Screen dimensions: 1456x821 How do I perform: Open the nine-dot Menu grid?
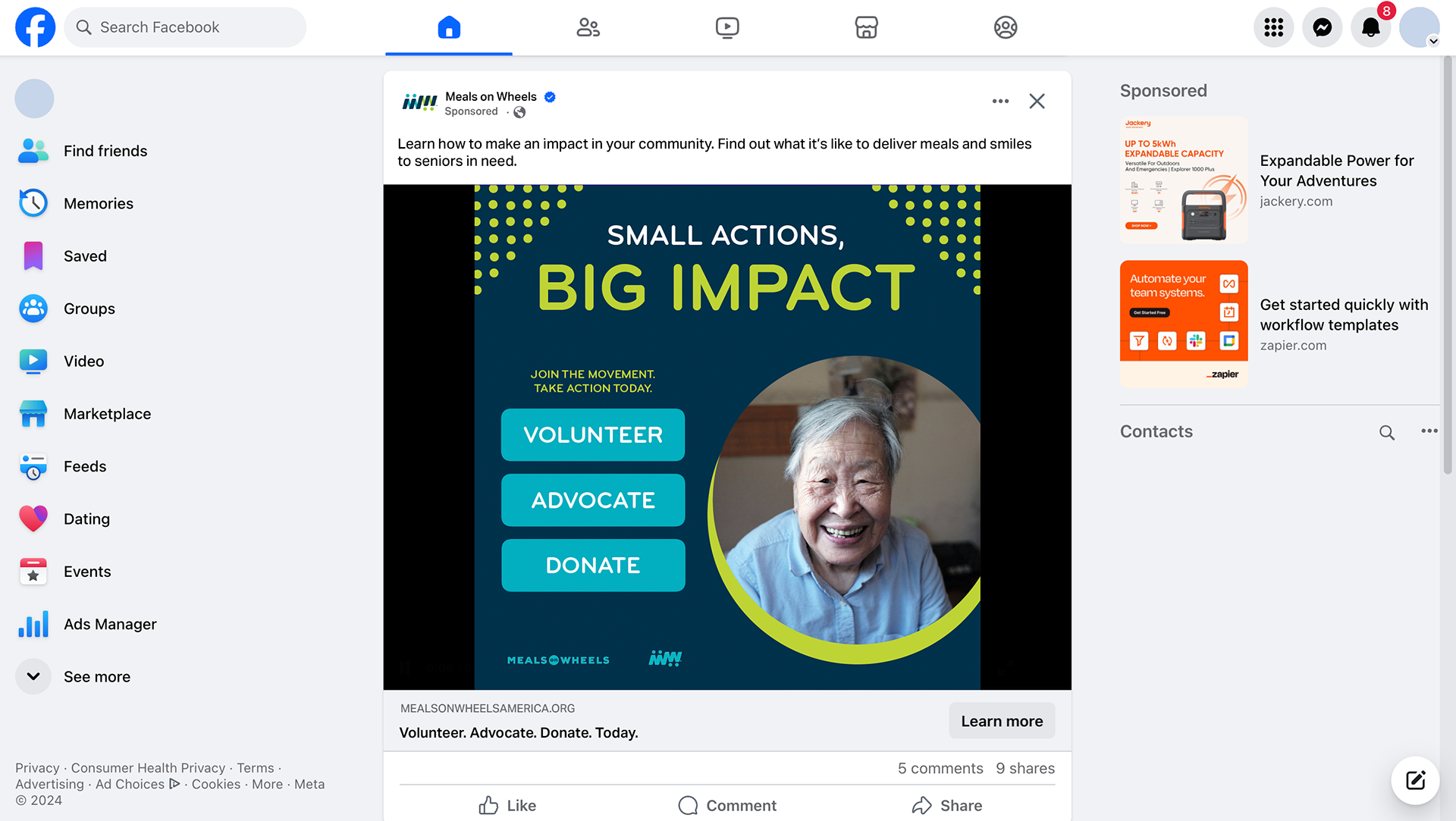tap(1274, 27)
